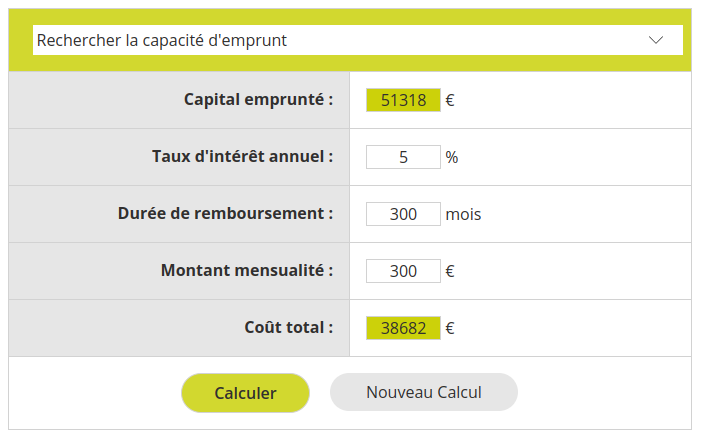Click the "Taux d'intérêt annuel :" label

[x=242, y=156]
